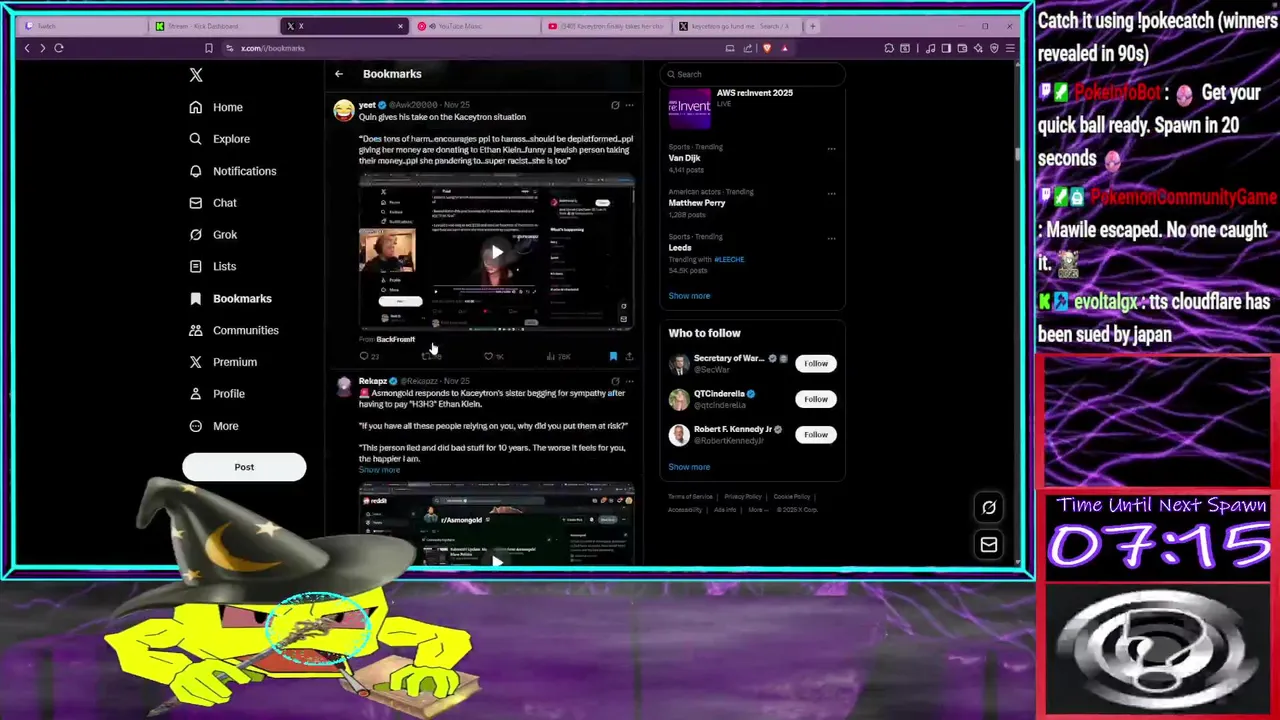Open Privacy Policy footer link
This screenshot has width=1280, height=720.
point(742,497)
